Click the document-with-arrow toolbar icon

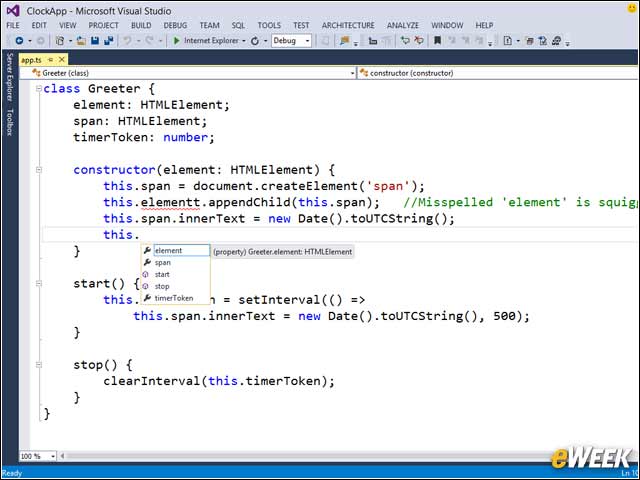tap(508, 41)
